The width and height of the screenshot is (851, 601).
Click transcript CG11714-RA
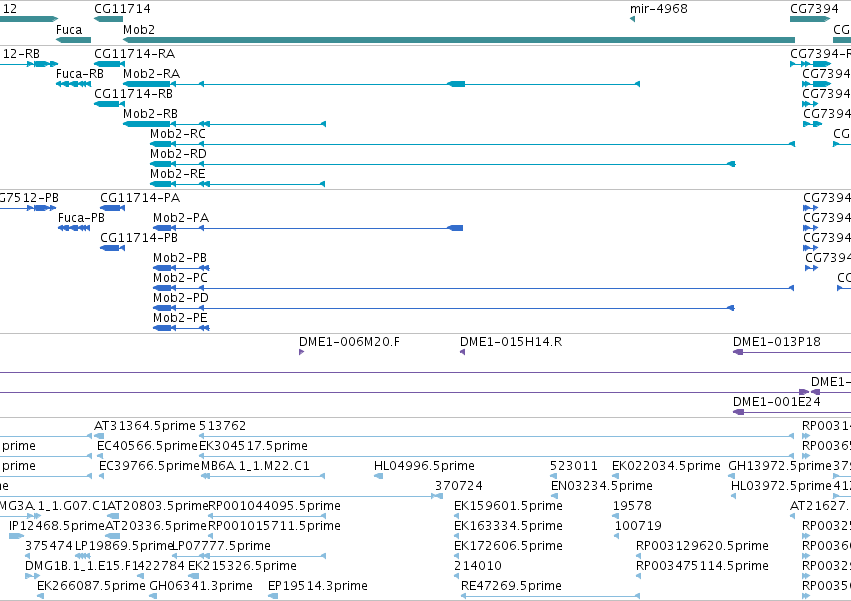[x=110, y=64]
